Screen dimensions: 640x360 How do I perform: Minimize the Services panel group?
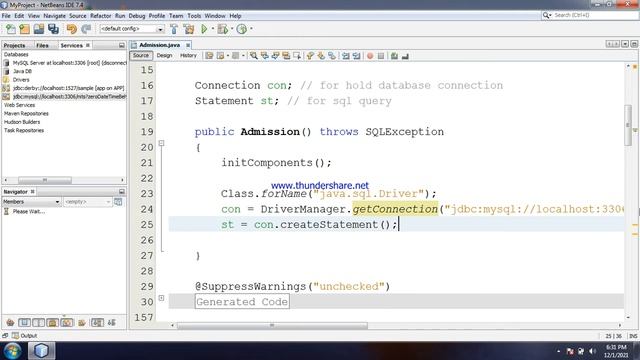tap(122, 45)
